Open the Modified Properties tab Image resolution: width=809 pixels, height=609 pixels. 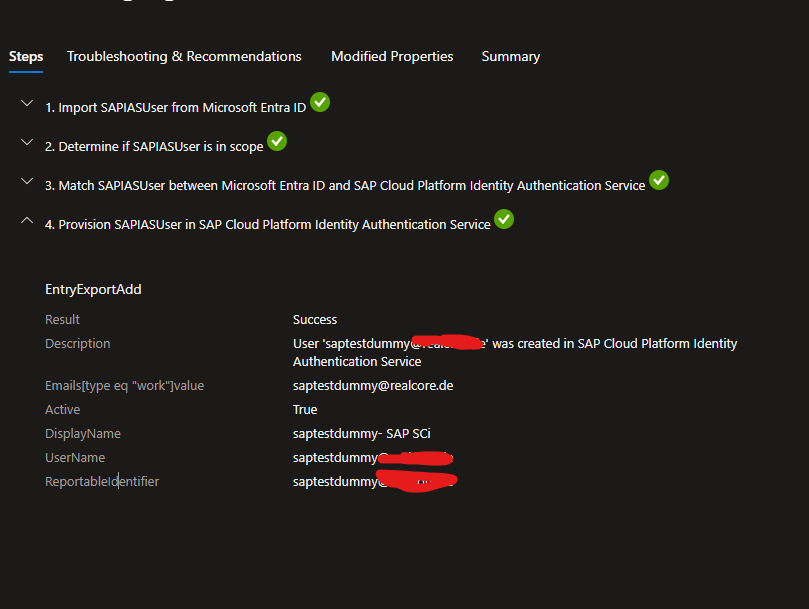(x=392, y=56)
